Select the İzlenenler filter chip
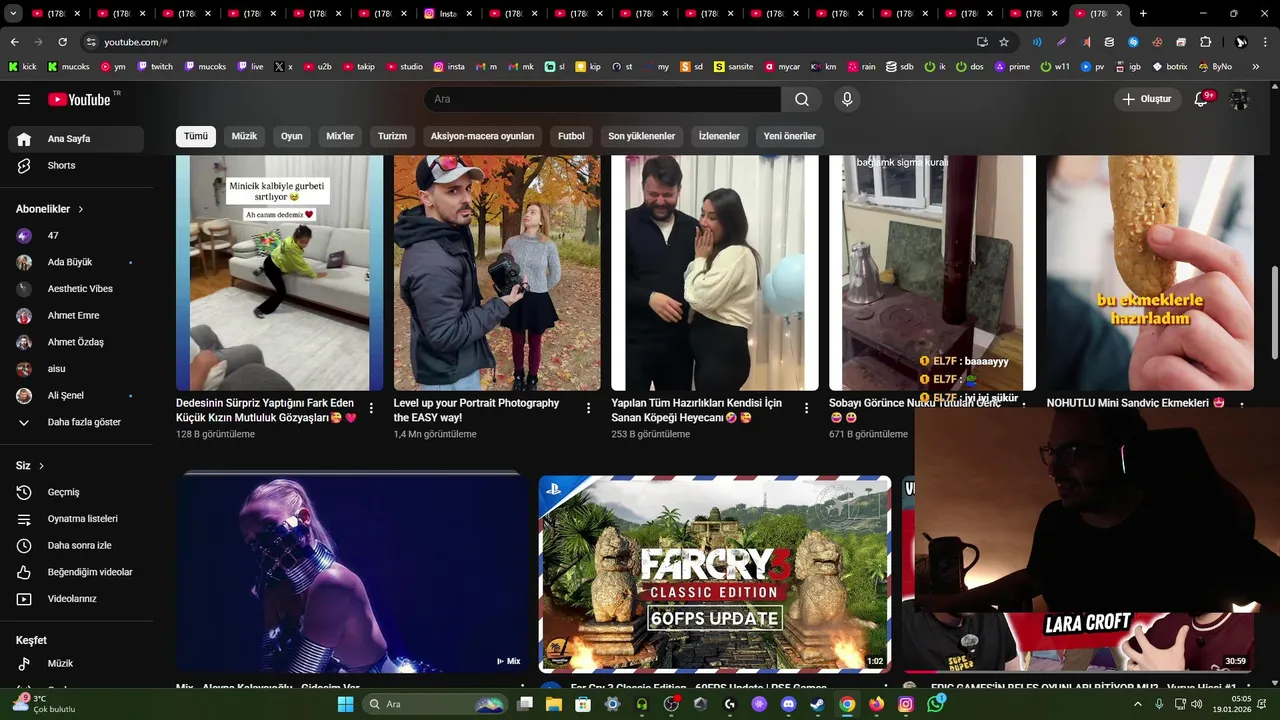1280x720 pixels. click(x=719, y=136)
